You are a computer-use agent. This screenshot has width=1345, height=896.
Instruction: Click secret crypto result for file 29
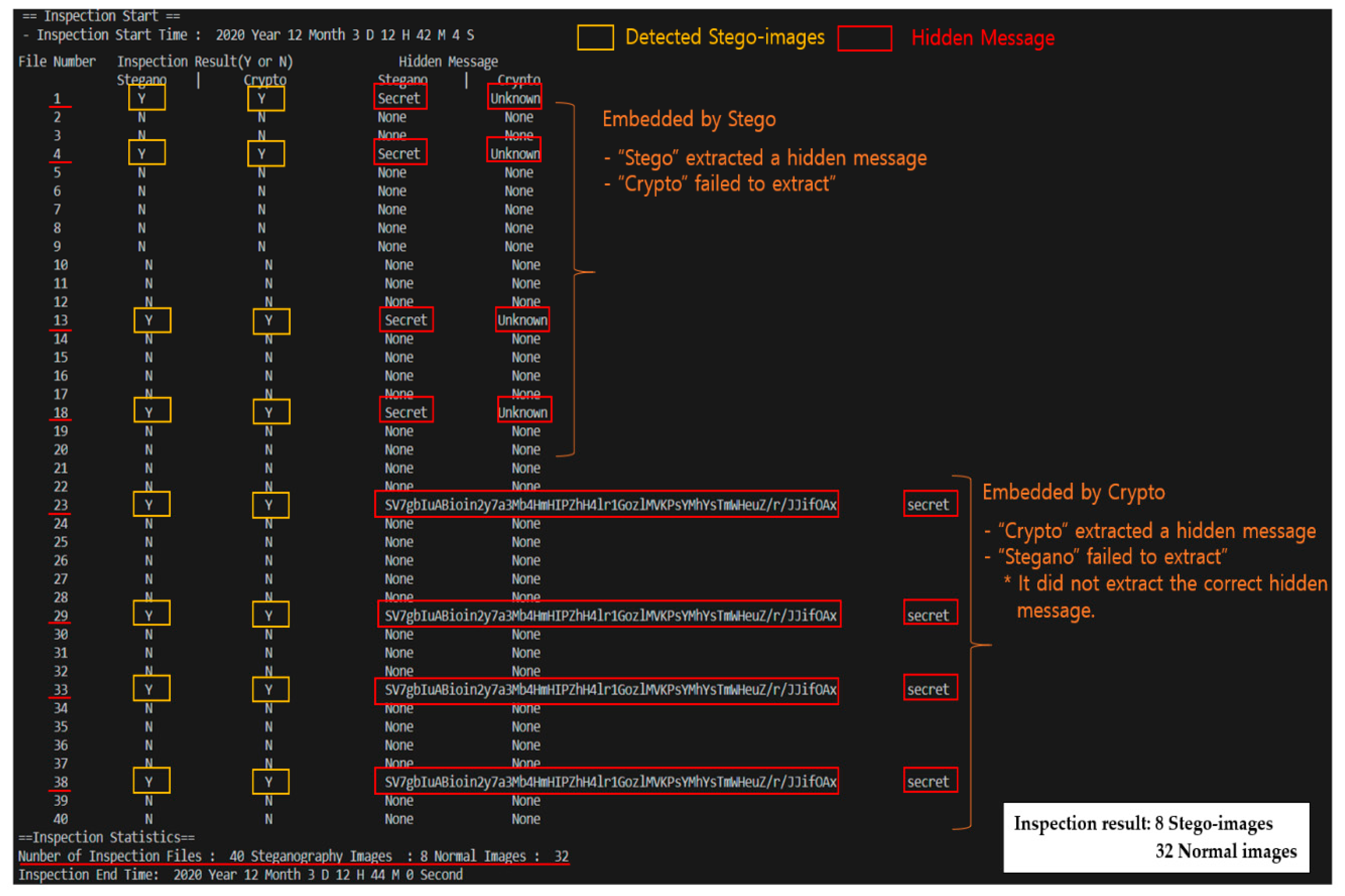pyautogui.click(x=929, y=615)
